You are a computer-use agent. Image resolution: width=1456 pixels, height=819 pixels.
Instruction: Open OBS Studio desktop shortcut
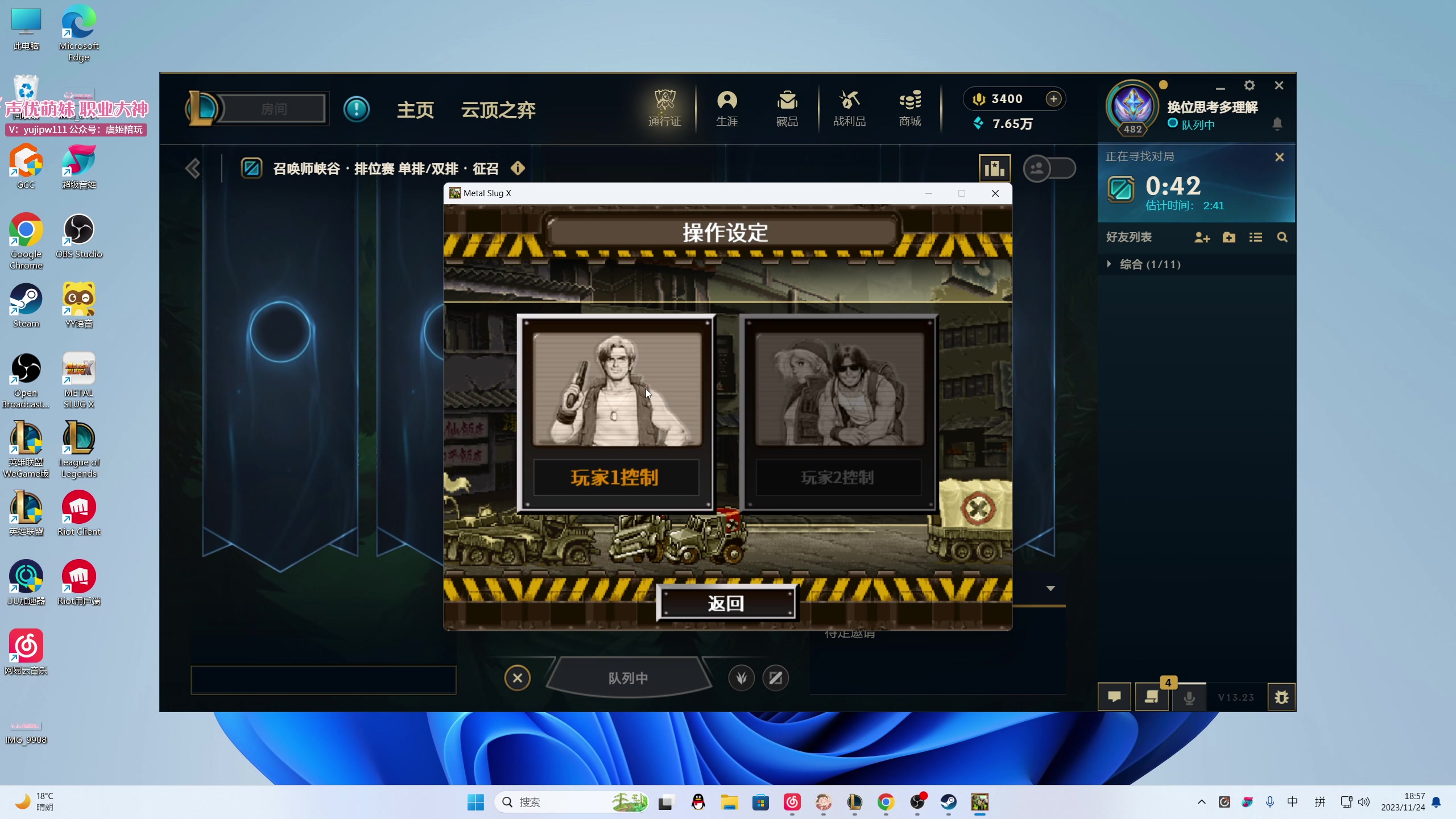79,237
